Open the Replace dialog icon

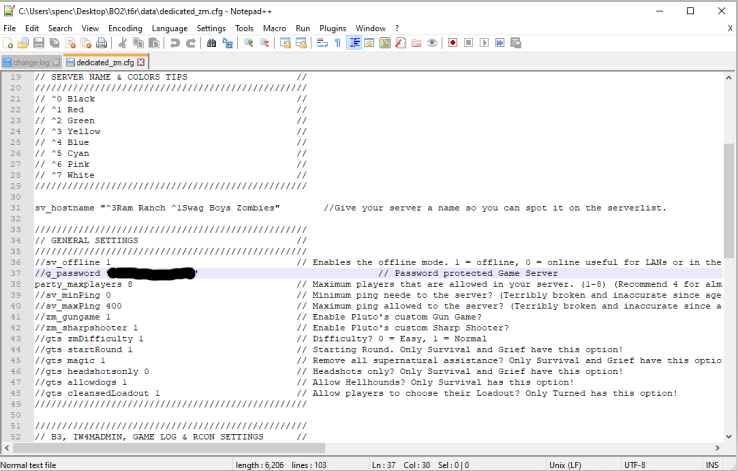pyautogui.click(x=227, y=43)
